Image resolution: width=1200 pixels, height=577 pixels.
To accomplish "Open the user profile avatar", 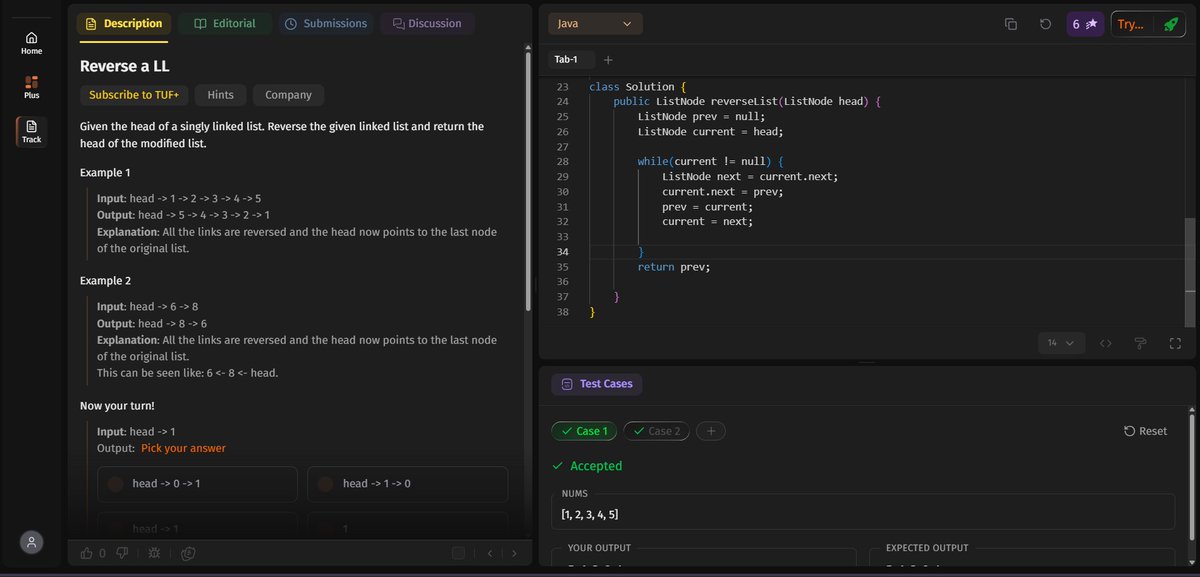I will [32, 541].
